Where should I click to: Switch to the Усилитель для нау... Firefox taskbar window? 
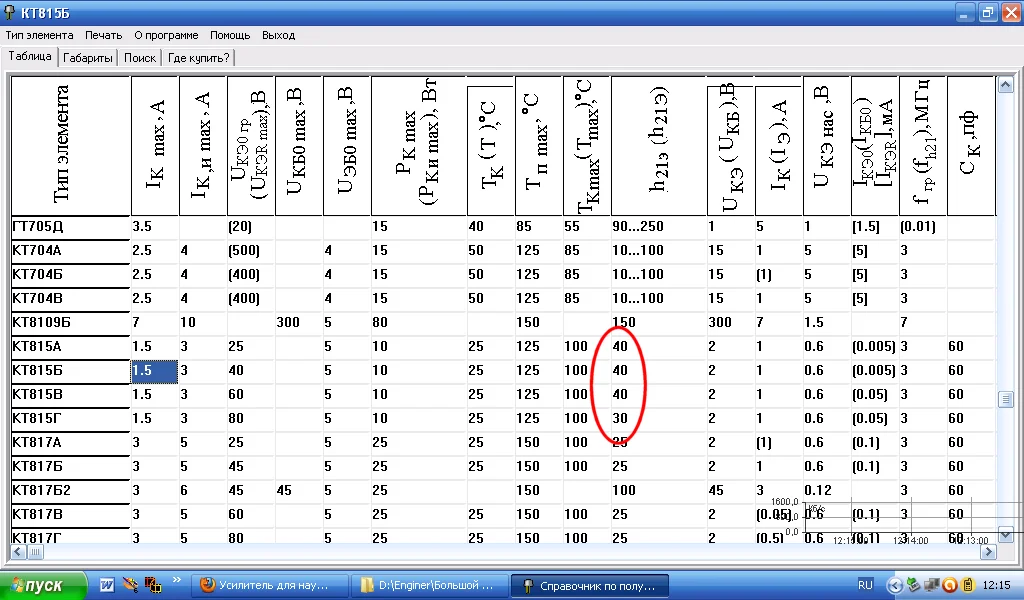click(x=269, y=586)
